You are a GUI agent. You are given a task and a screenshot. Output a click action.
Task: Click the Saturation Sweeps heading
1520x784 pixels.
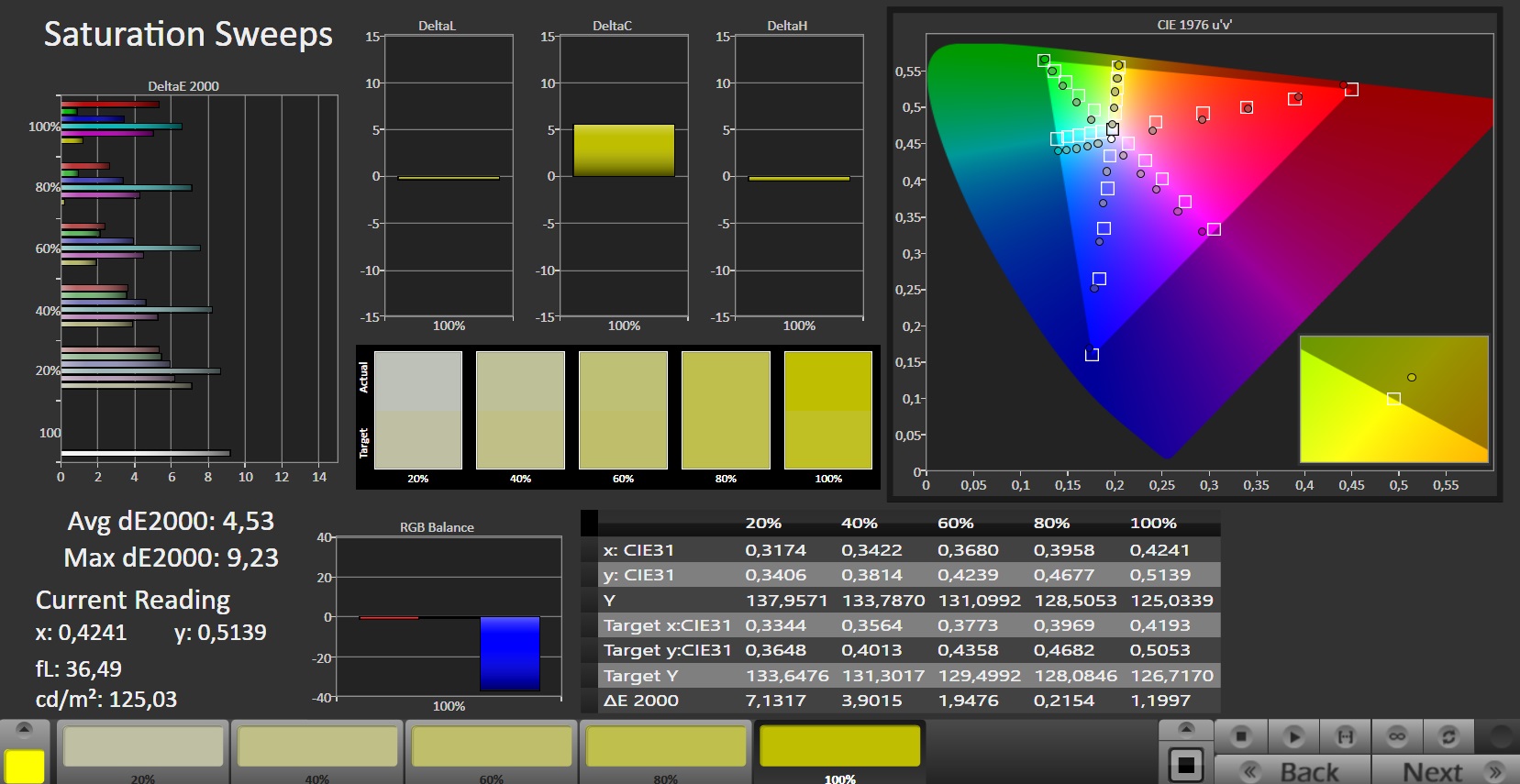click(188, 34)
